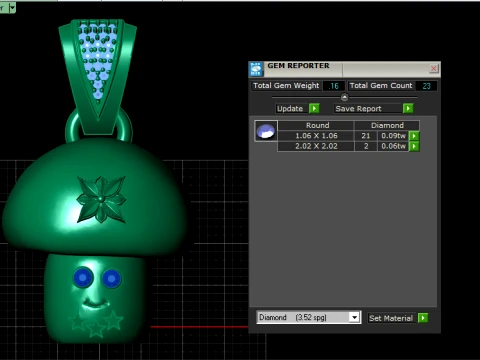The image size is (480, 360).
Task: Click the Total Gem Count value 23
Action: coord(426,86)
